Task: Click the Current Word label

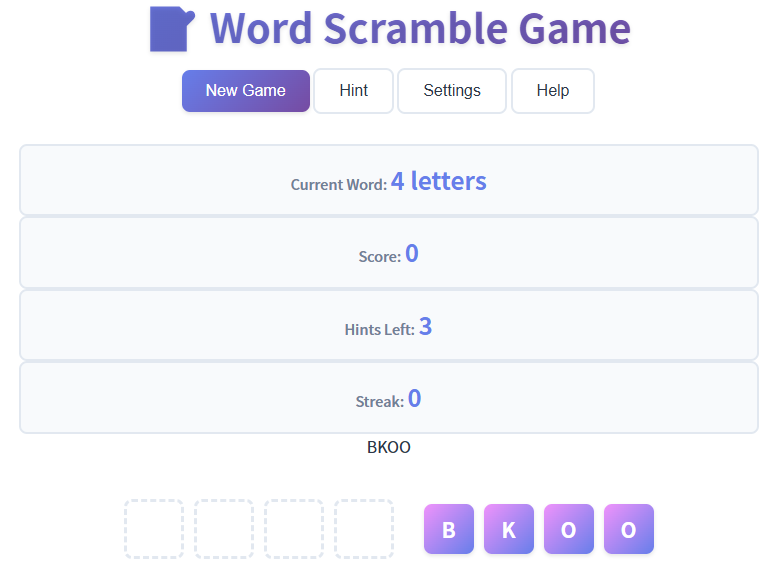Action: pyautogui.click(x=338, y=185)
